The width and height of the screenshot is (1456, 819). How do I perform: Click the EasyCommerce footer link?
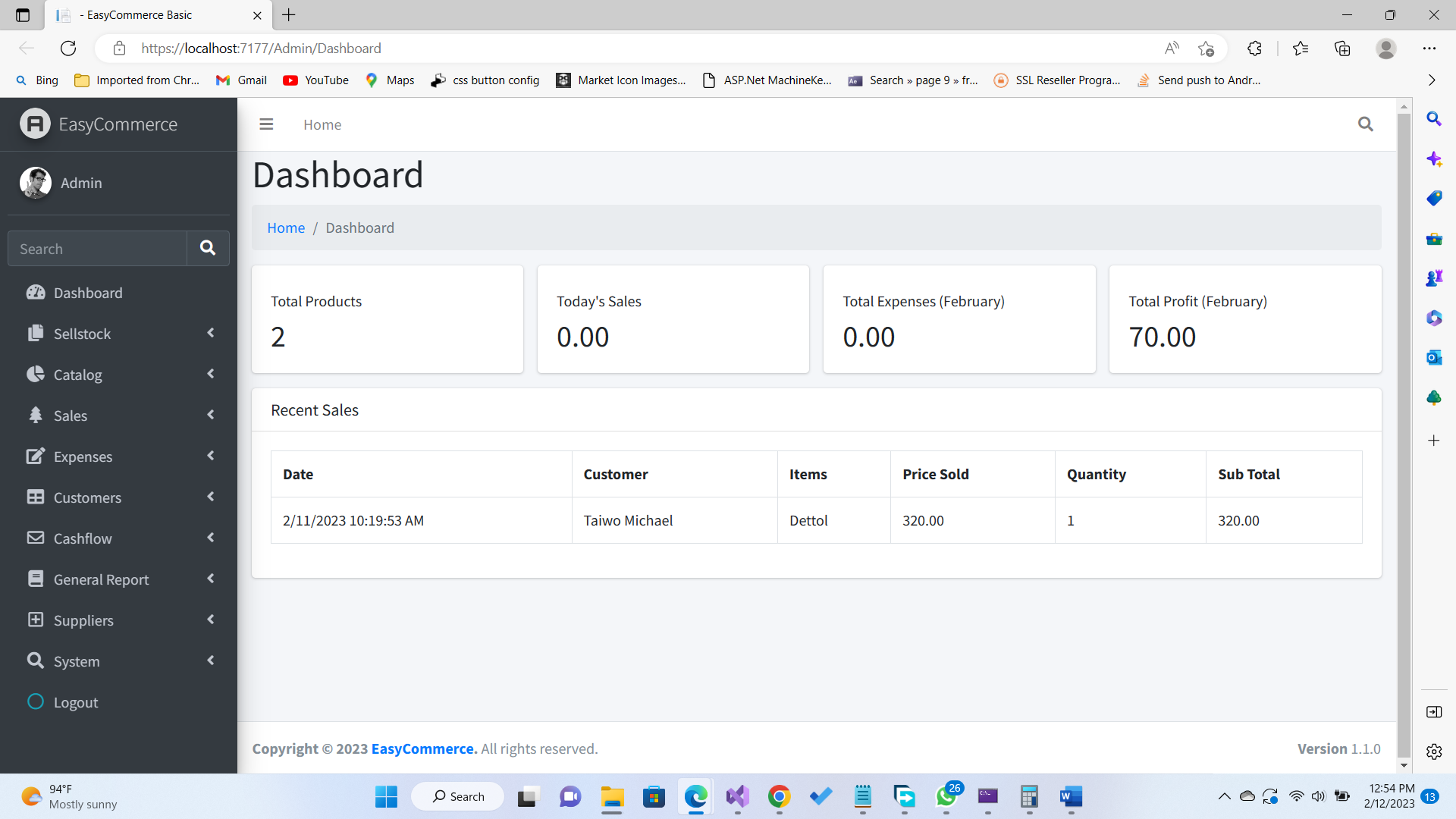tap(423, 748)
